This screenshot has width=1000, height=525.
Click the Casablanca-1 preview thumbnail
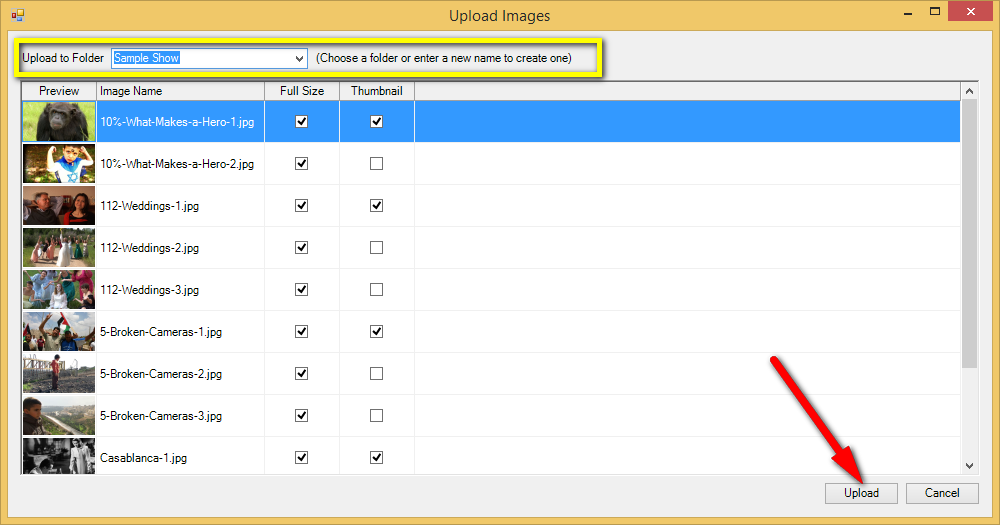(59, 456)
